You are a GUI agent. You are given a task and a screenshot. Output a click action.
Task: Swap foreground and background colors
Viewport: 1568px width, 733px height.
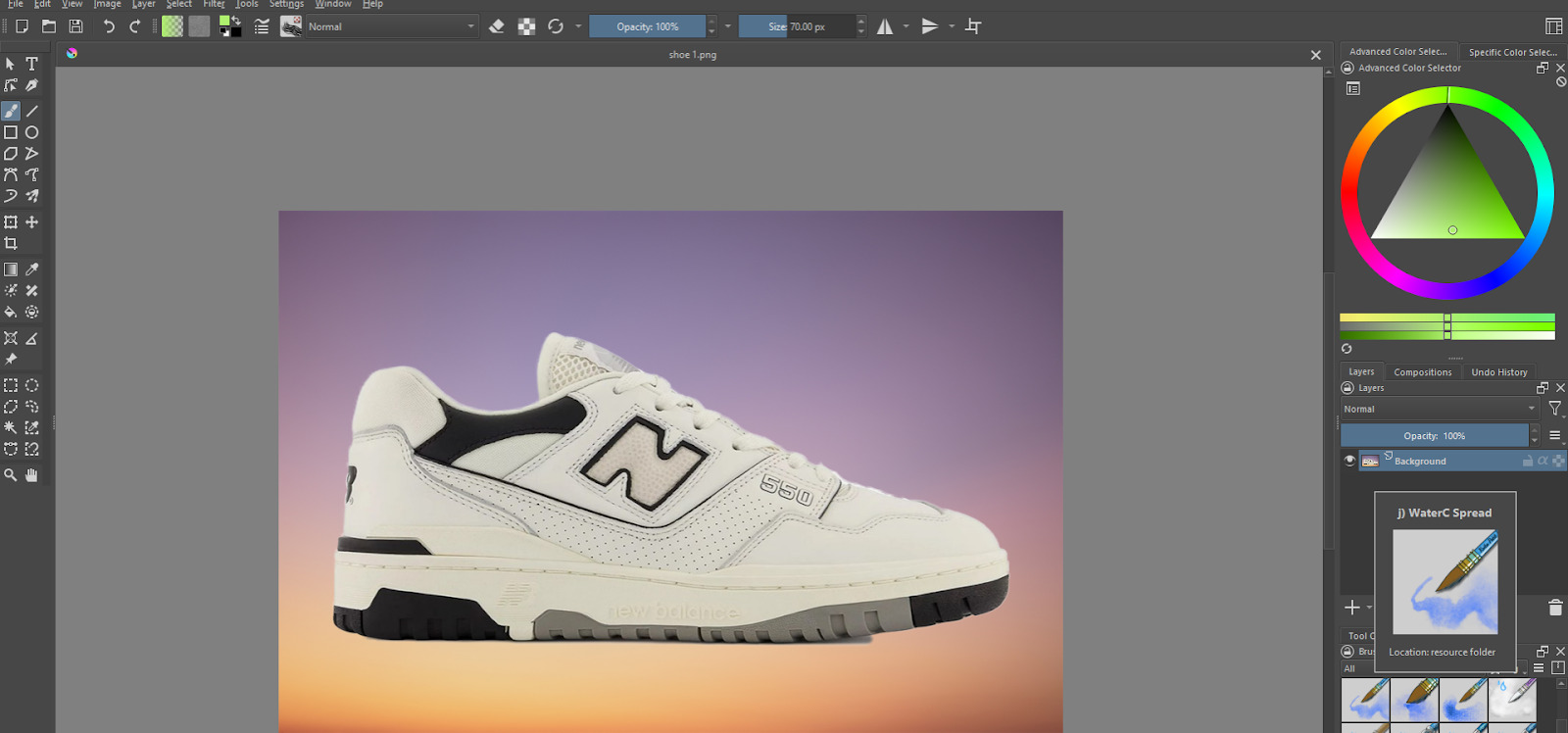[236, 21]
